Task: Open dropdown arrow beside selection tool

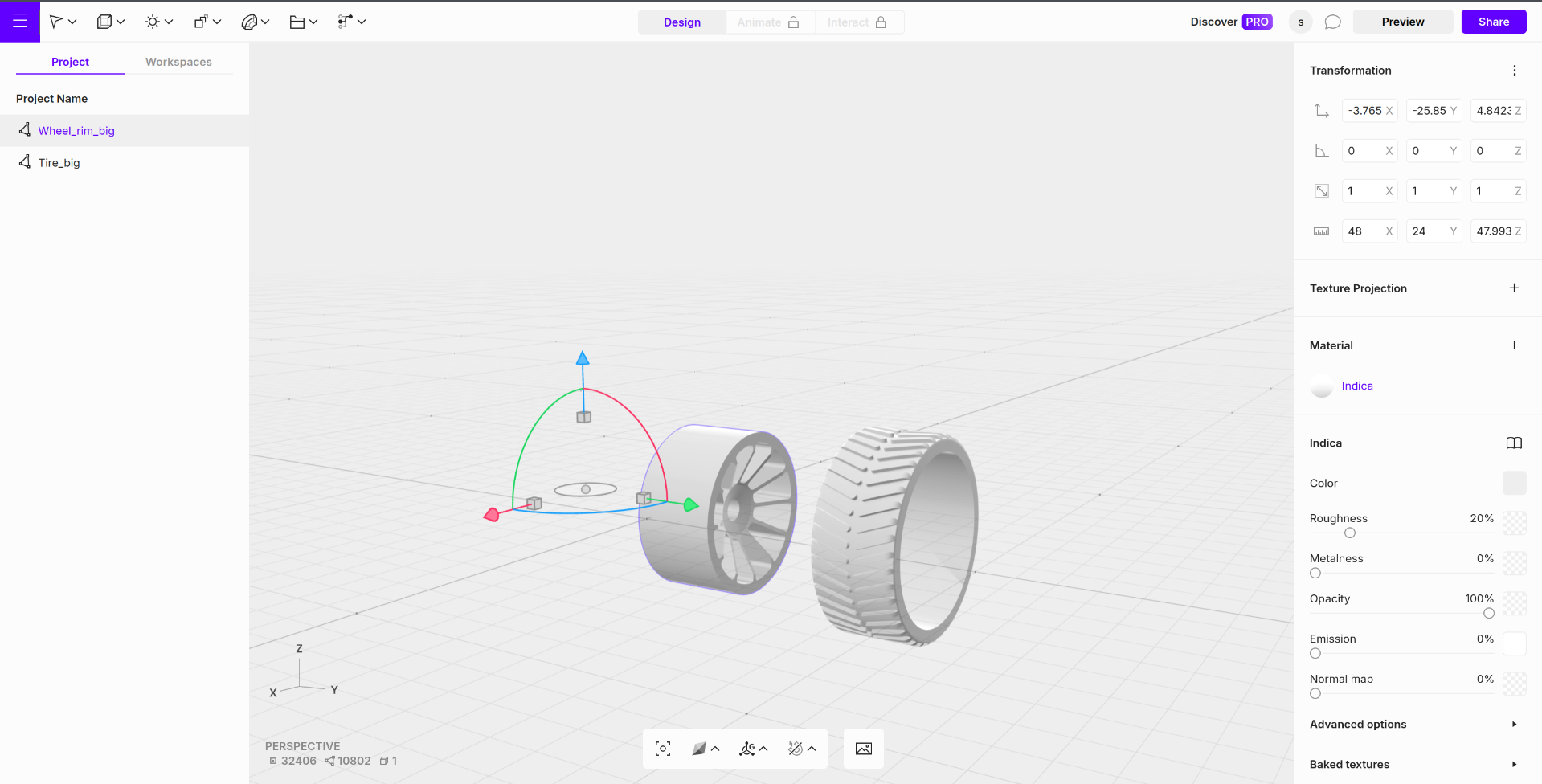Action: coord(72,22)
